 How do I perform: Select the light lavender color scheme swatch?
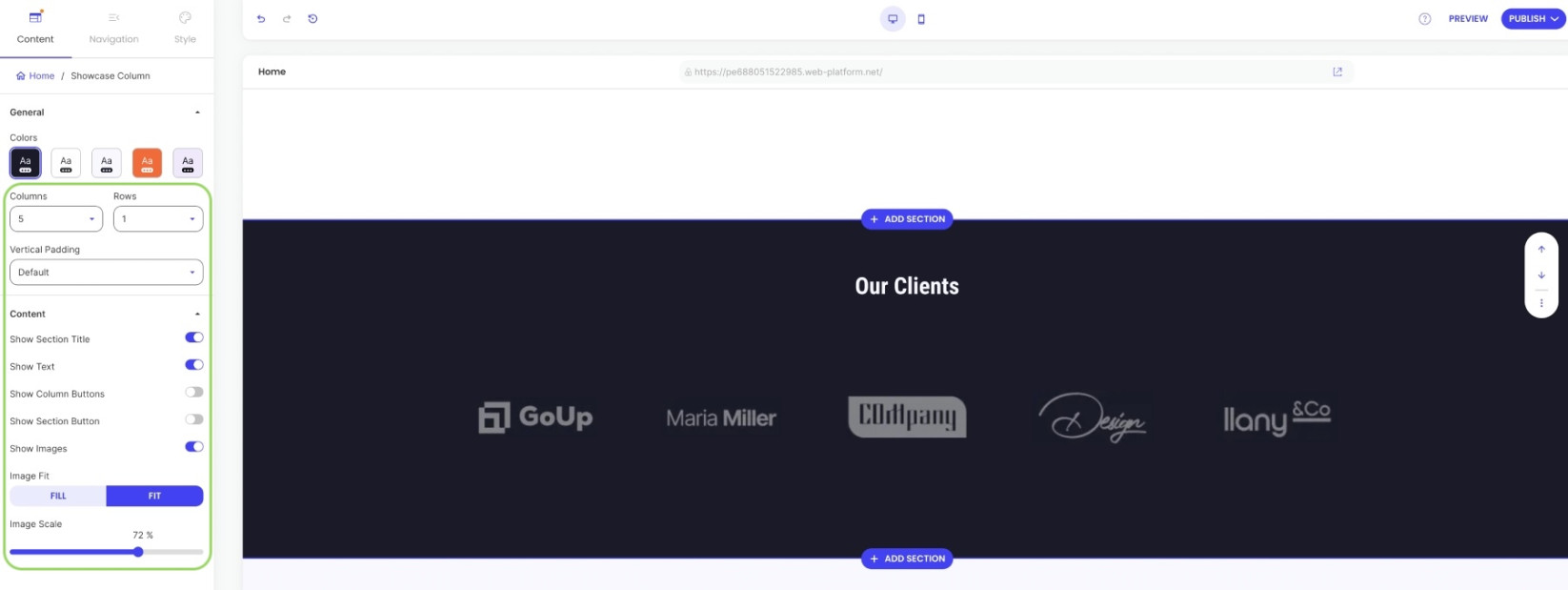[x=188, y=162]
